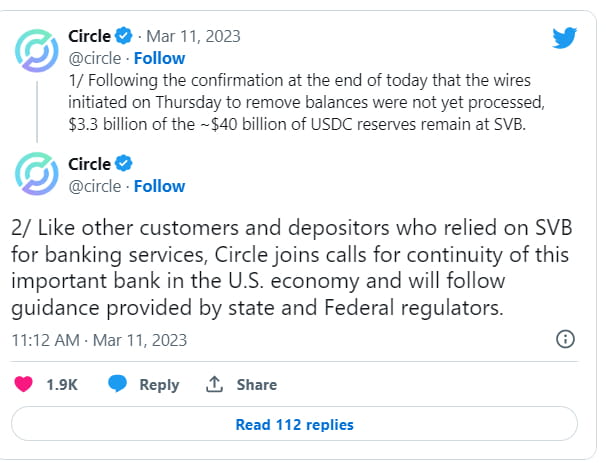
Task: Follow Circle from the second tweet
Action: coord(159,186)
